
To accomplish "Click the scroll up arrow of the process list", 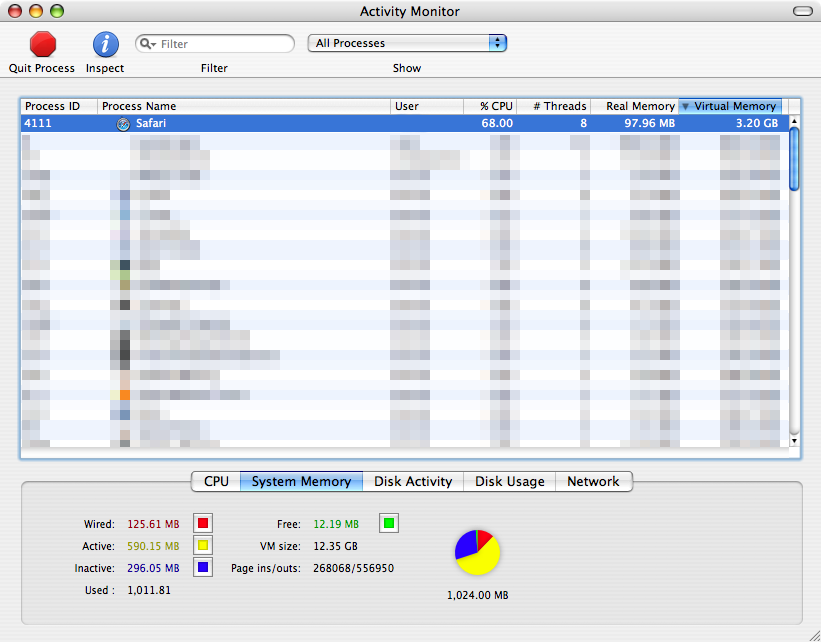I will [794, 121].
